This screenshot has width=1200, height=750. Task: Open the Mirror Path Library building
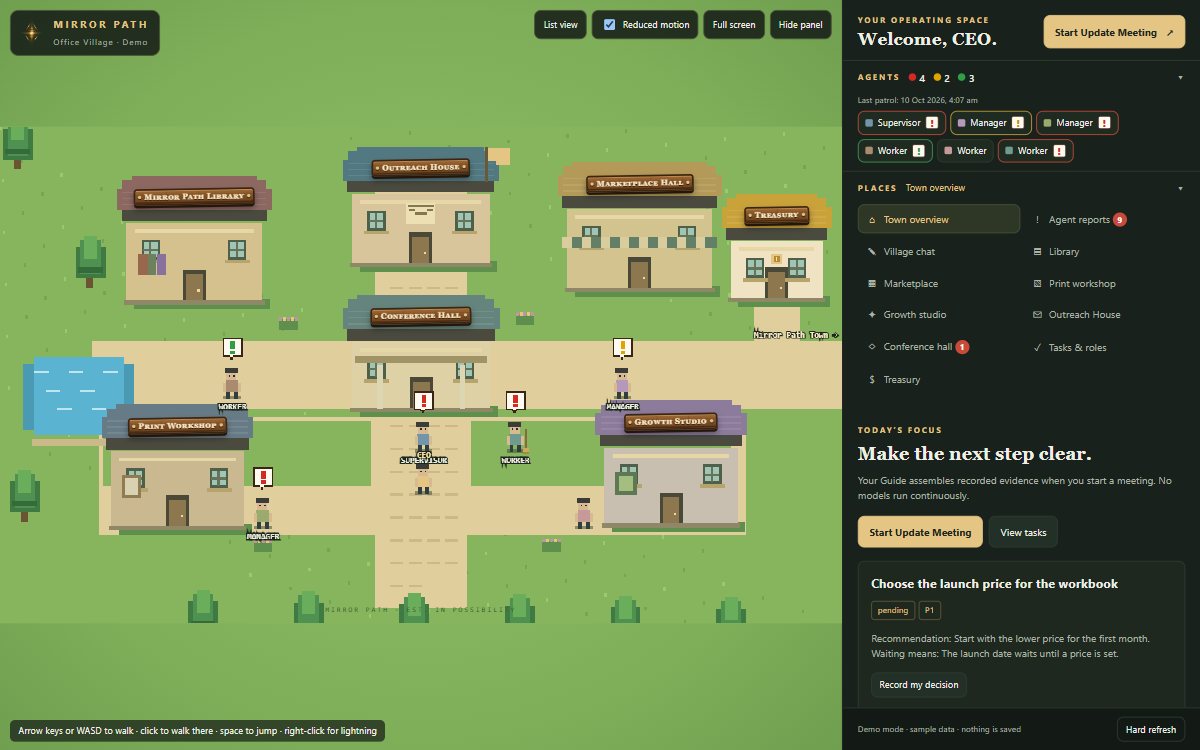click(x=194, y=240)
